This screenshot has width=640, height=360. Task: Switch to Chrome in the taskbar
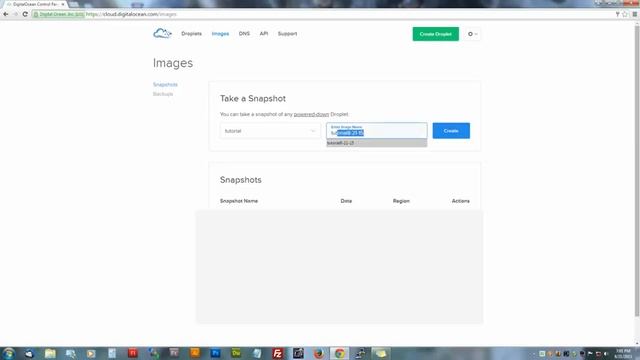coord(340,353)
